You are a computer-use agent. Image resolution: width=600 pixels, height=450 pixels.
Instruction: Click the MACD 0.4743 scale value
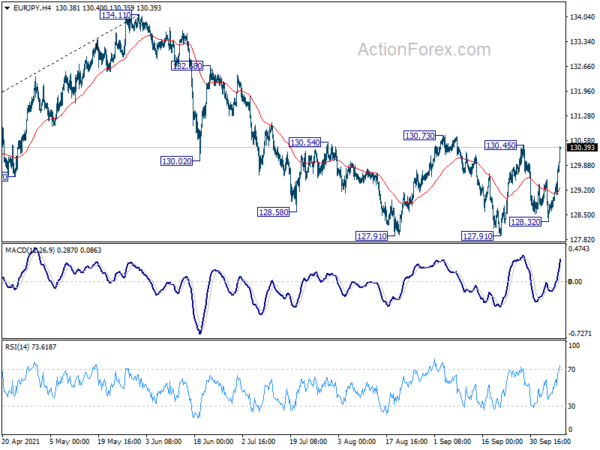579,249
